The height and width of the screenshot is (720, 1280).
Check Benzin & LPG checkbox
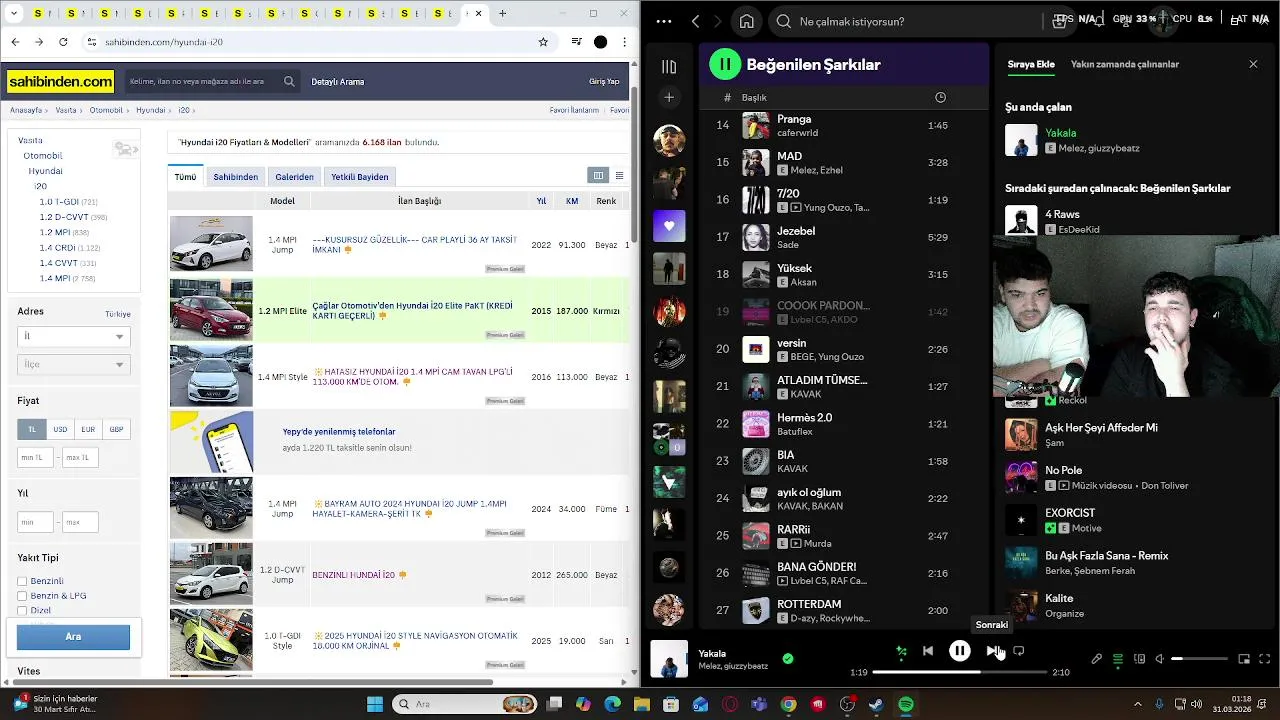[x=22, y=596]
